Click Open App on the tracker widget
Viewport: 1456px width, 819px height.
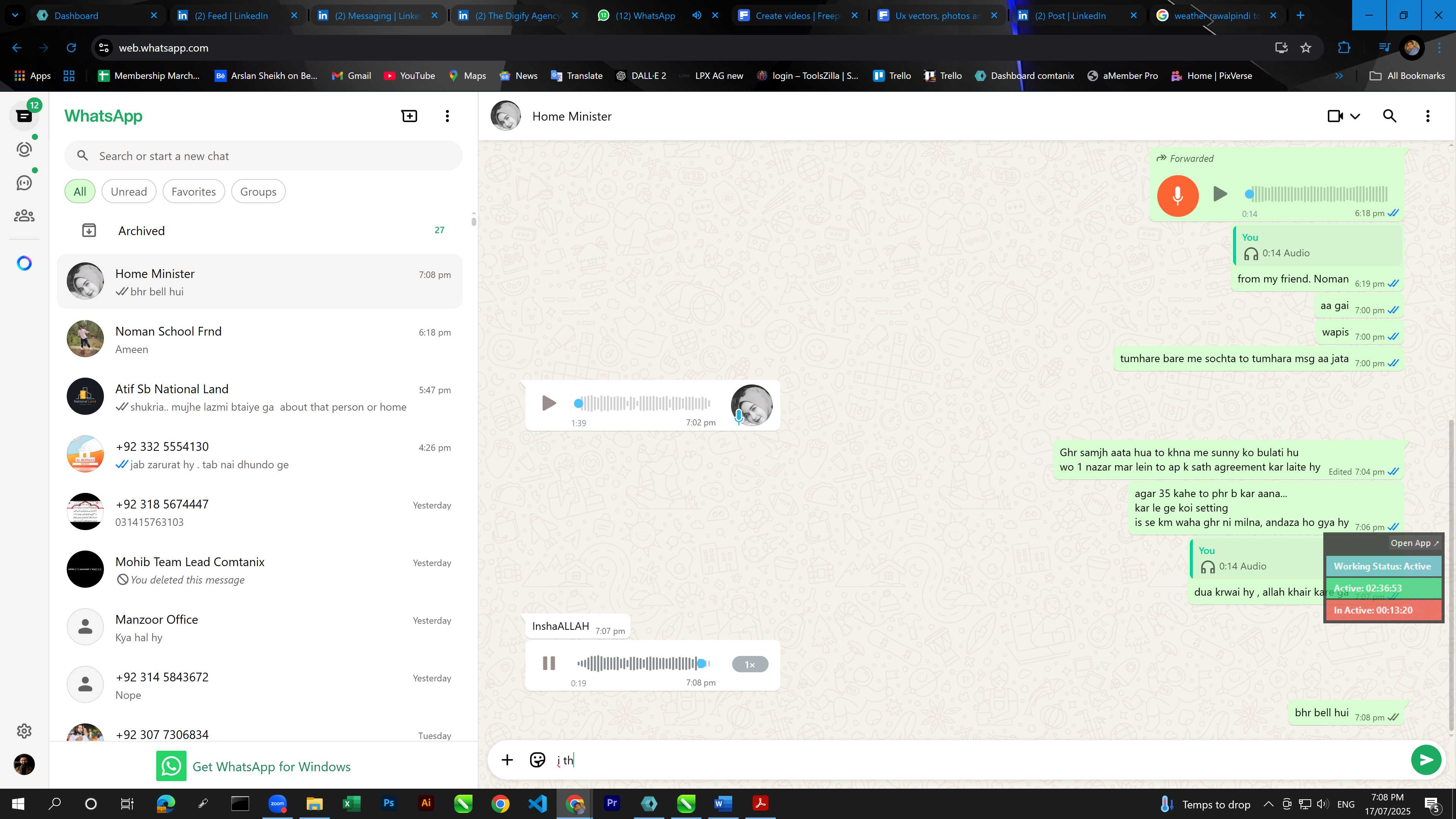(x=1414, y=543)
